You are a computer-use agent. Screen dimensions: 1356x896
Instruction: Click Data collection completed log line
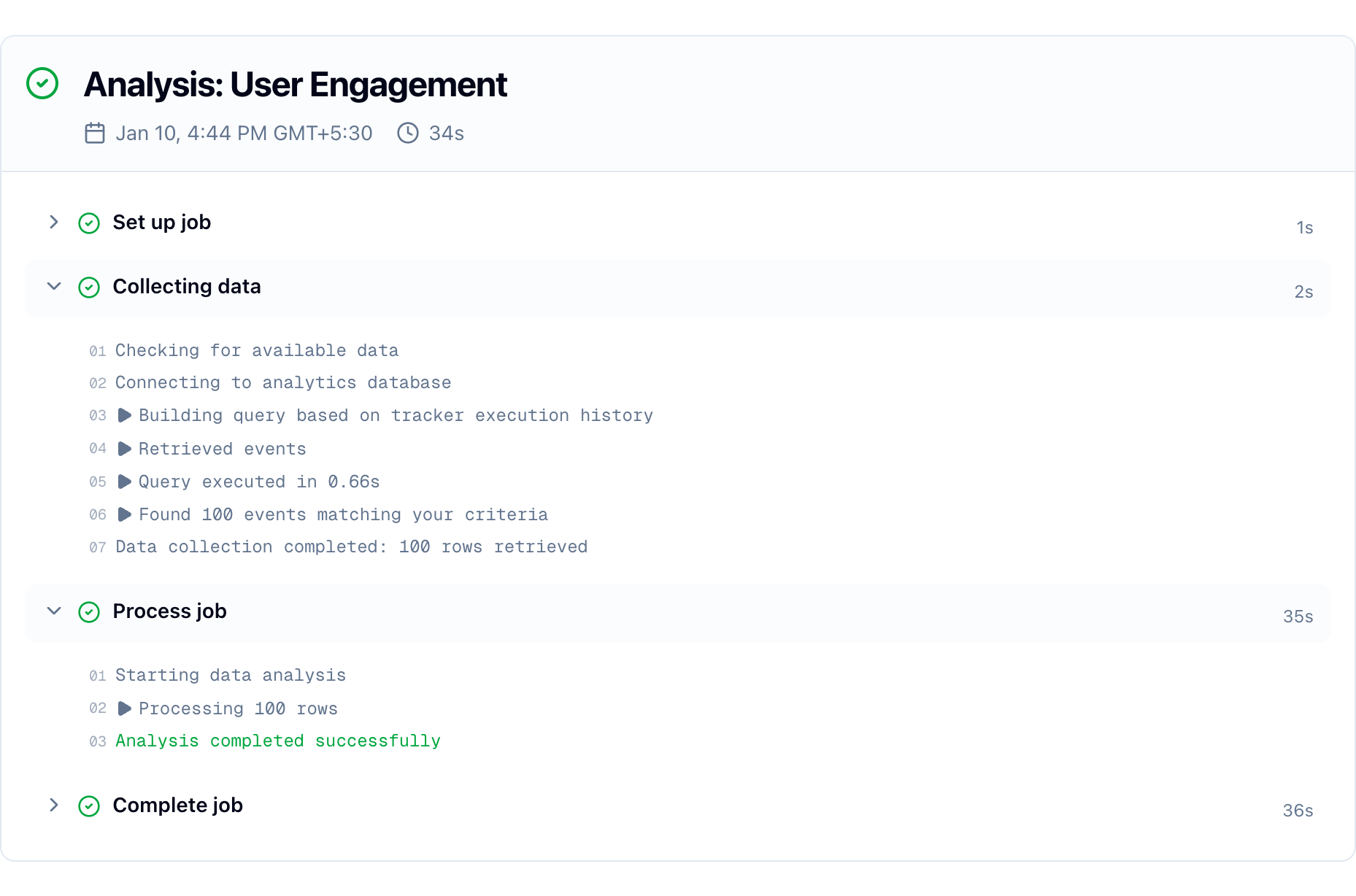click(351, 547)
